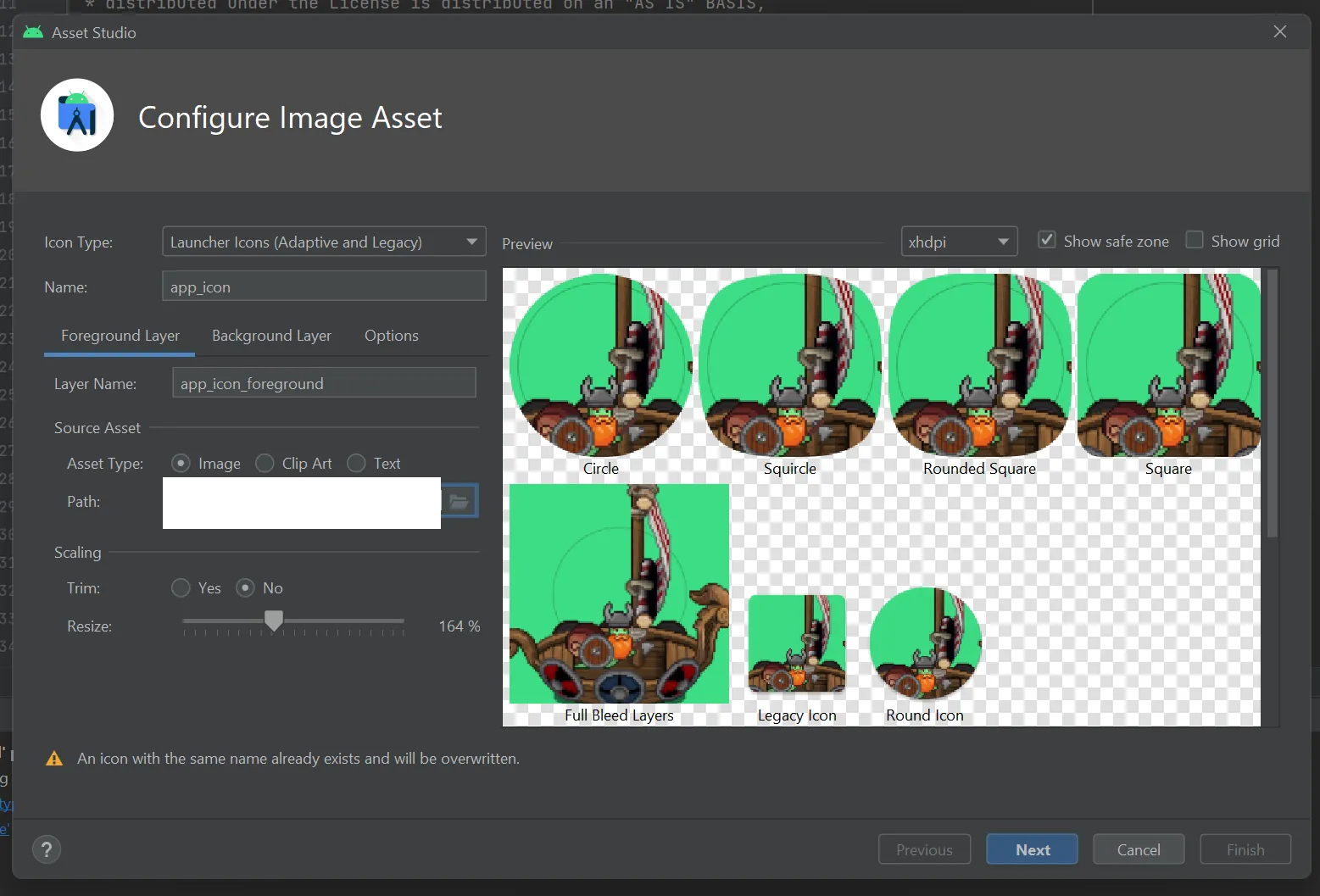Viewport: 1320px width, 896px height.
Task: Click the Configure Image Asset heading
Action: [290, 118]
